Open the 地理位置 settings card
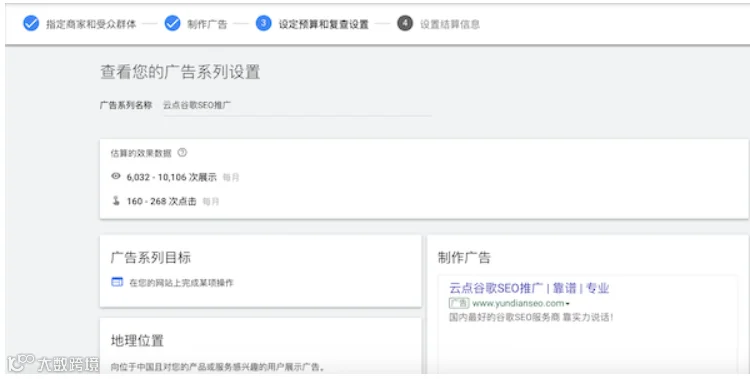Viewport: 750px width, 379px height. pos(261,346)
